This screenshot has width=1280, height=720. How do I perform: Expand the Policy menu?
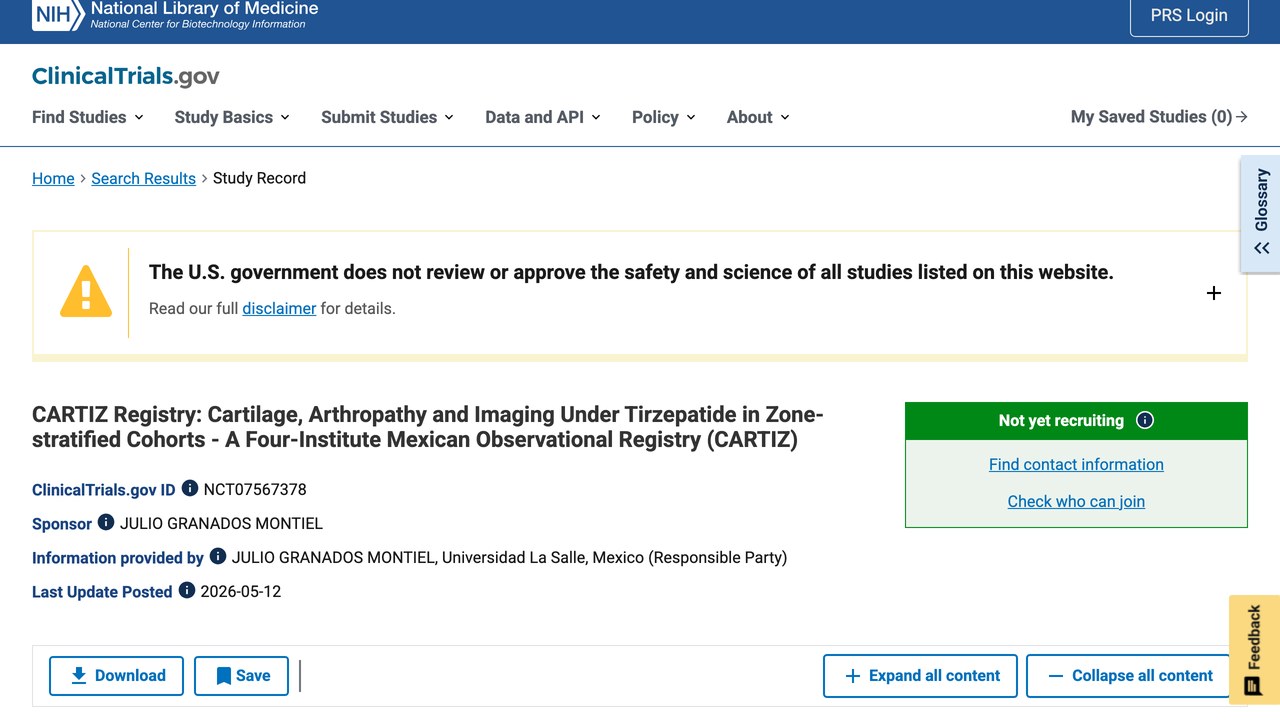(664, 117)
